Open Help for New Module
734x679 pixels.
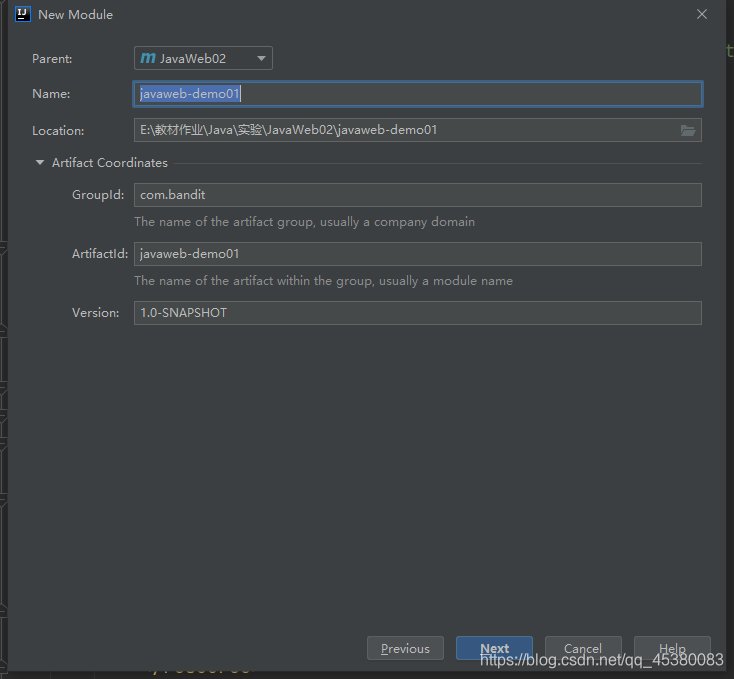672,648
